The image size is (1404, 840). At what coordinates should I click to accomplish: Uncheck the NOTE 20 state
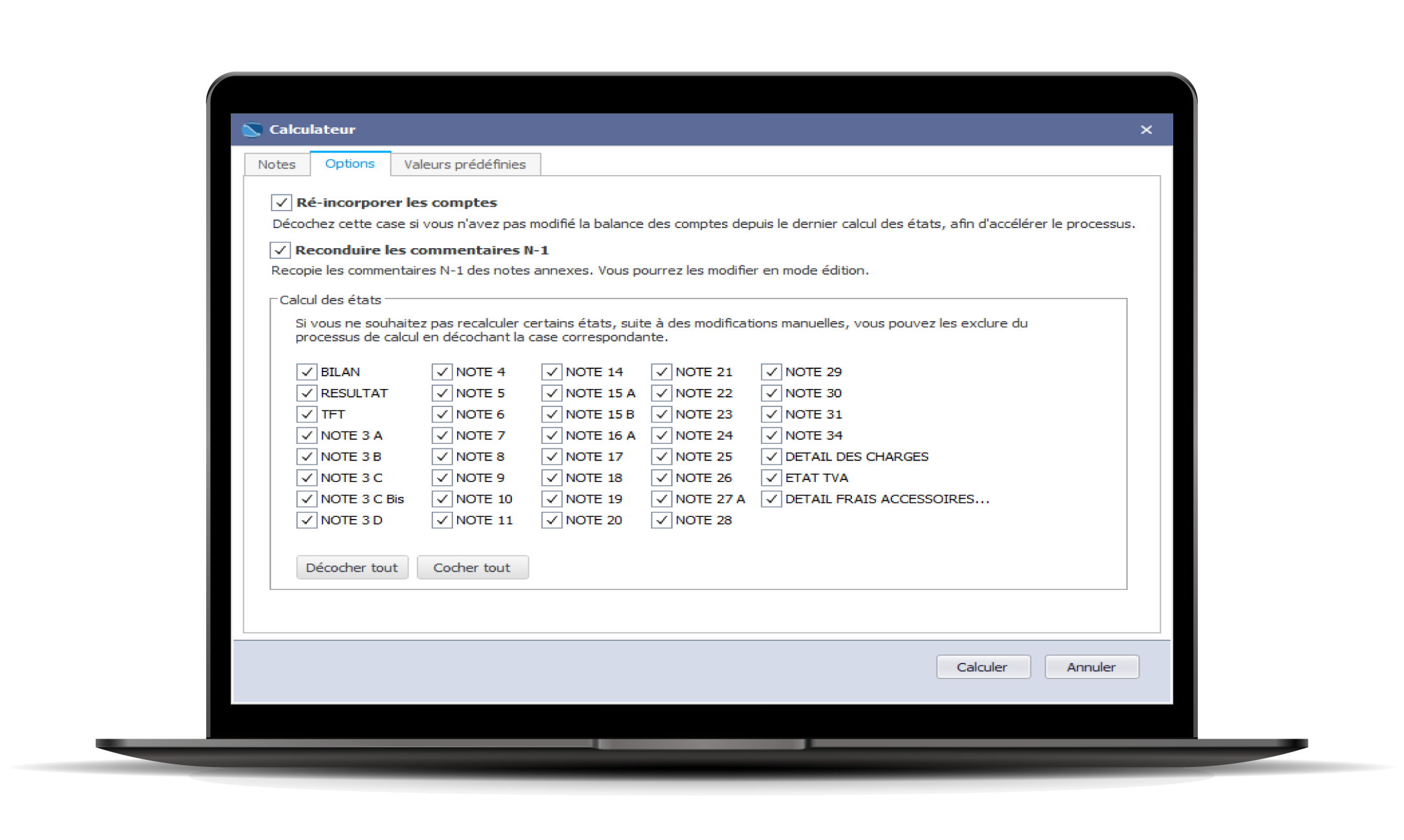(x=551, y=520)
